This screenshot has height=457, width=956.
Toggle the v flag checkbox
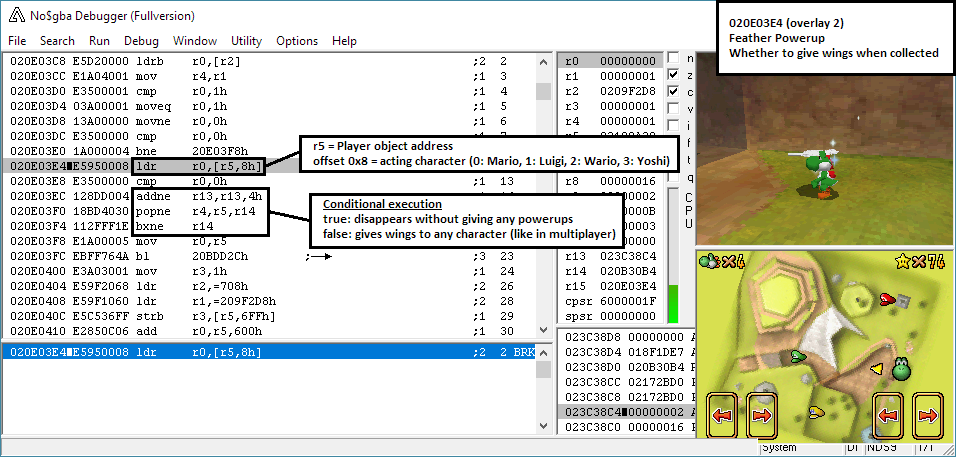coord(673,108)
